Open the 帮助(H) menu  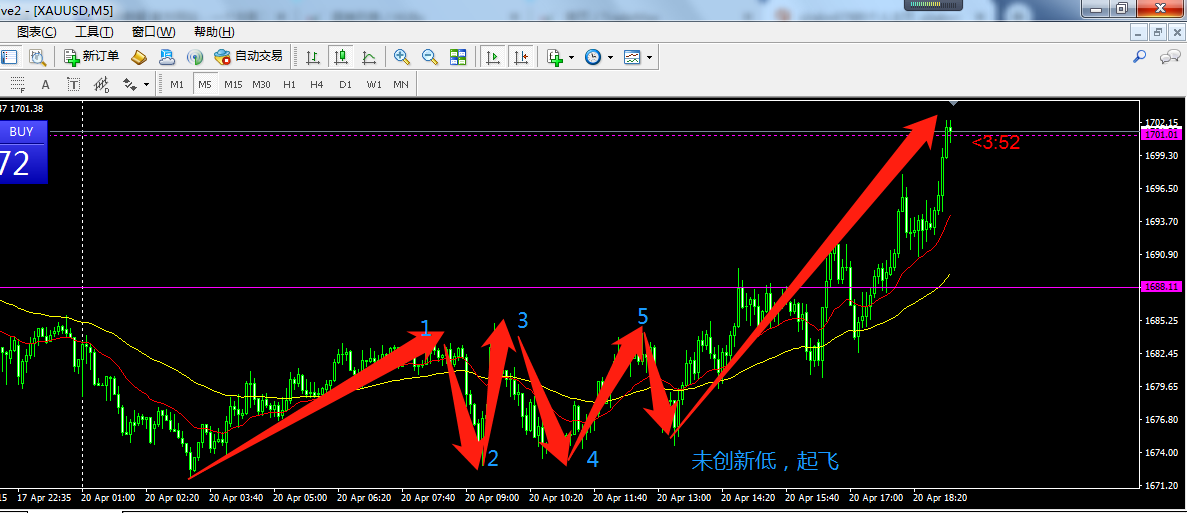click(214, 32)
